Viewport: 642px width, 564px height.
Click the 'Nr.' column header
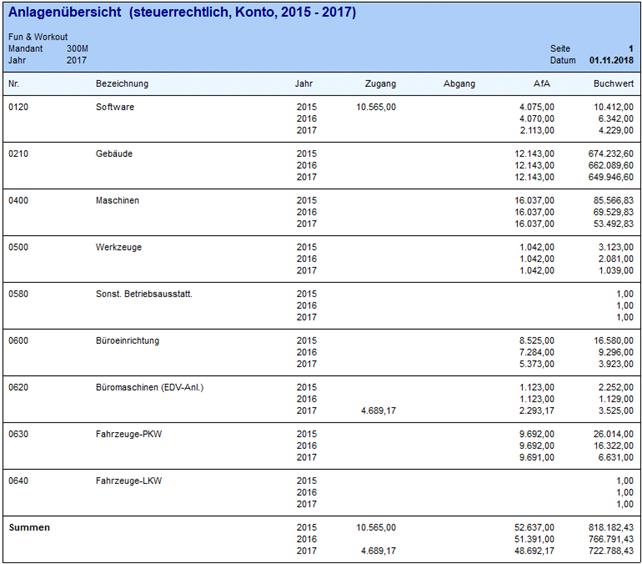14,83
